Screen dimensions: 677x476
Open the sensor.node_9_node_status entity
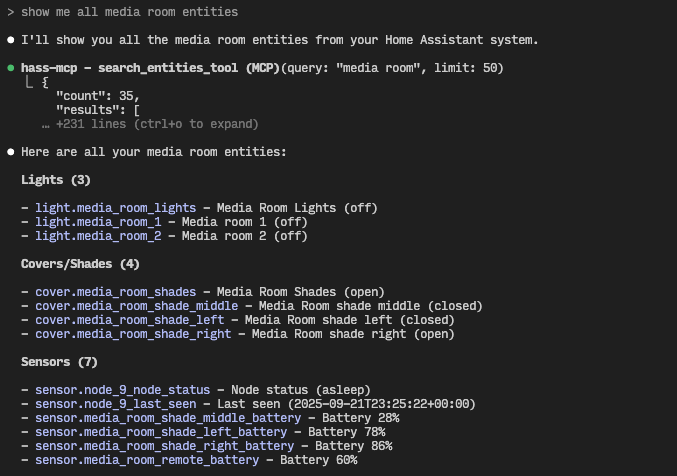point(122,390)
